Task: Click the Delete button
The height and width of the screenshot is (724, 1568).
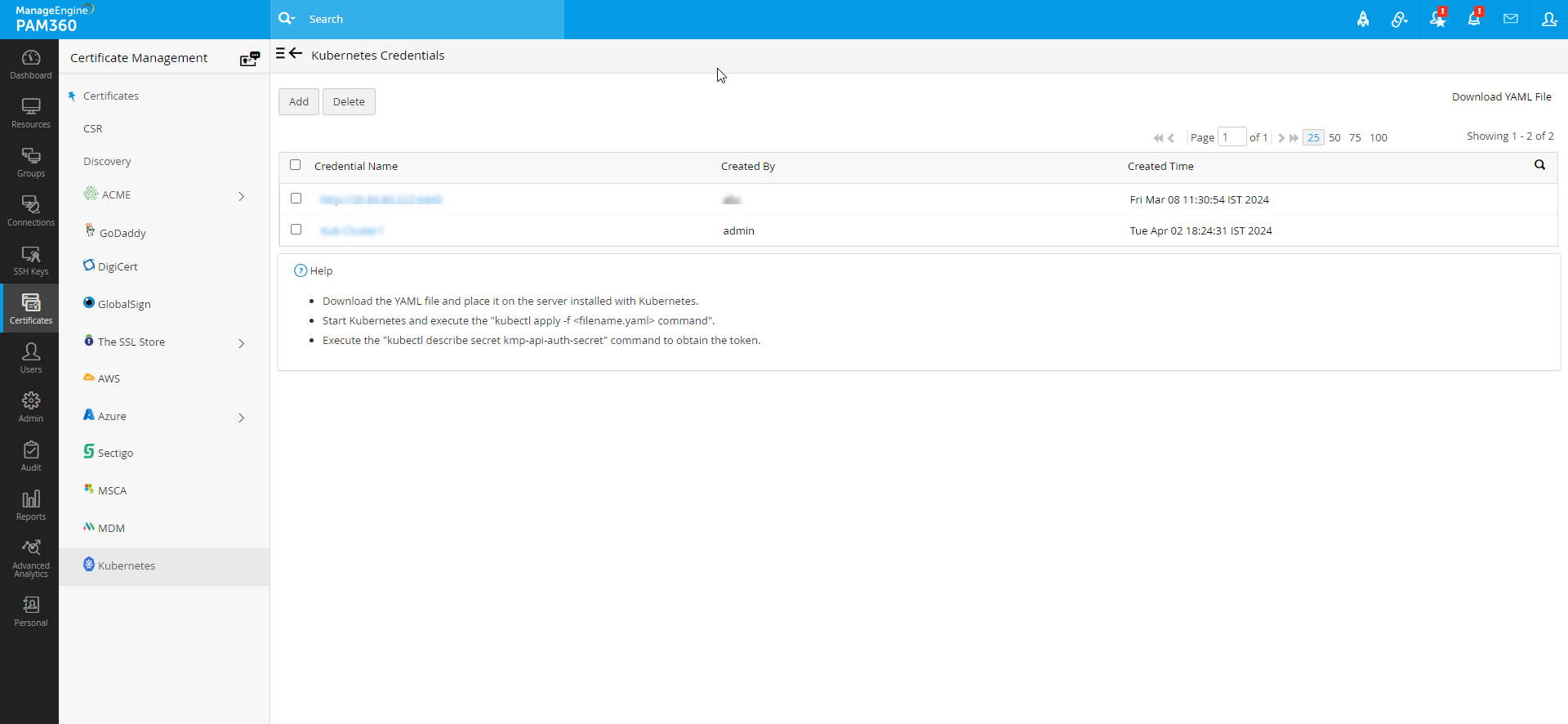Action: tap(349, 102)
